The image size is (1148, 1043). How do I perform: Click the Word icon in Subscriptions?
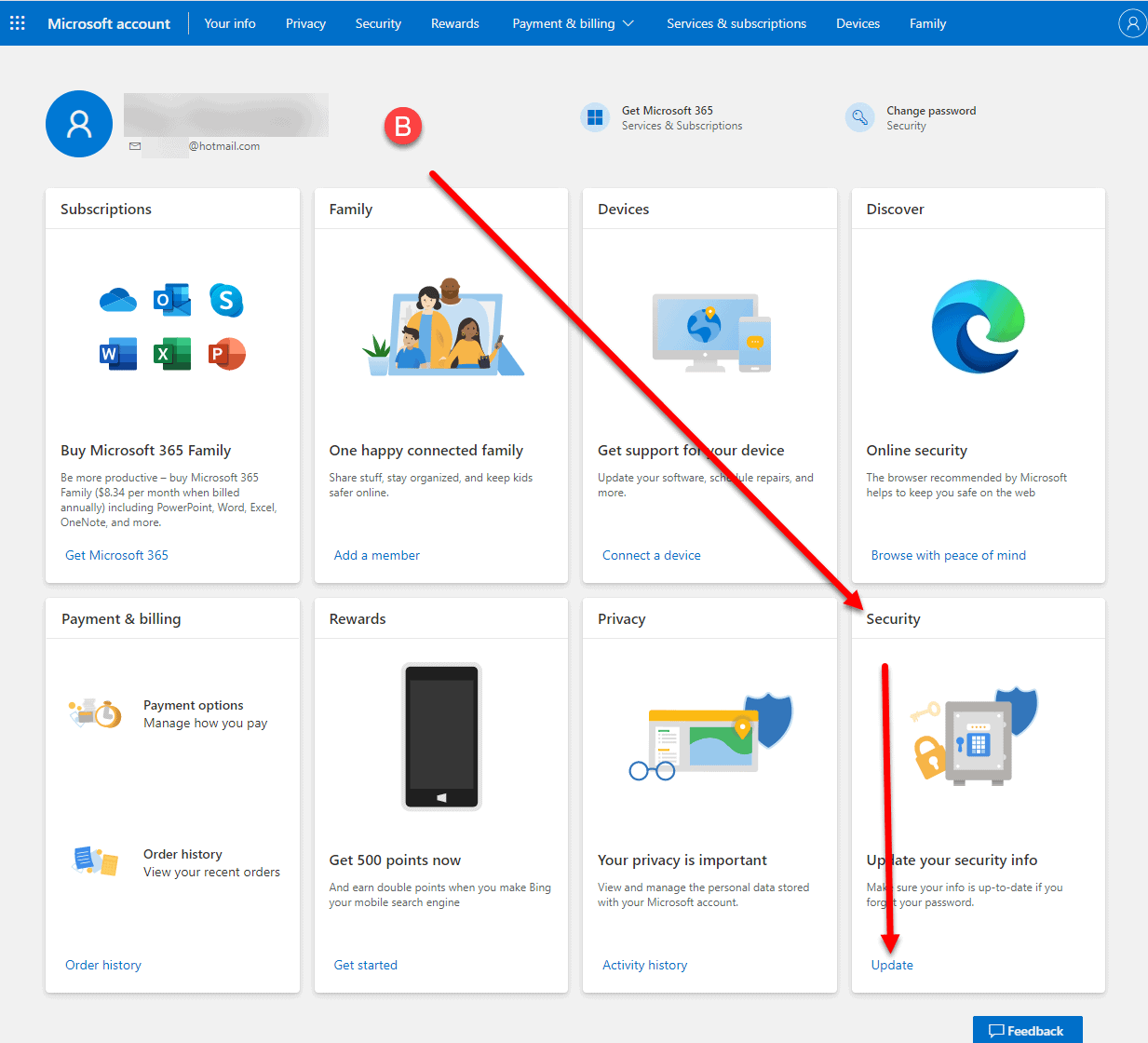point(118,354)
